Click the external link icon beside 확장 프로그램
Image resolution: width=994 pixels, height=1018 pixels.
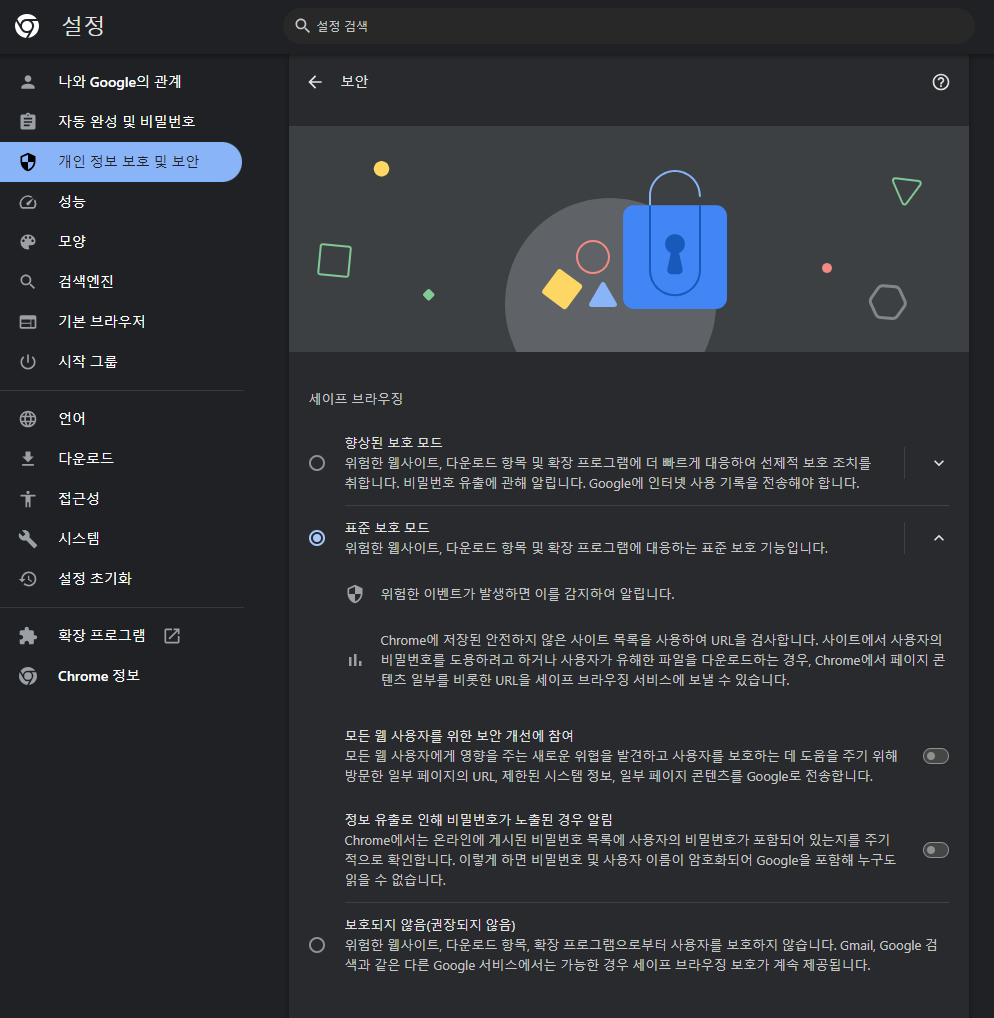pos(172,636)
